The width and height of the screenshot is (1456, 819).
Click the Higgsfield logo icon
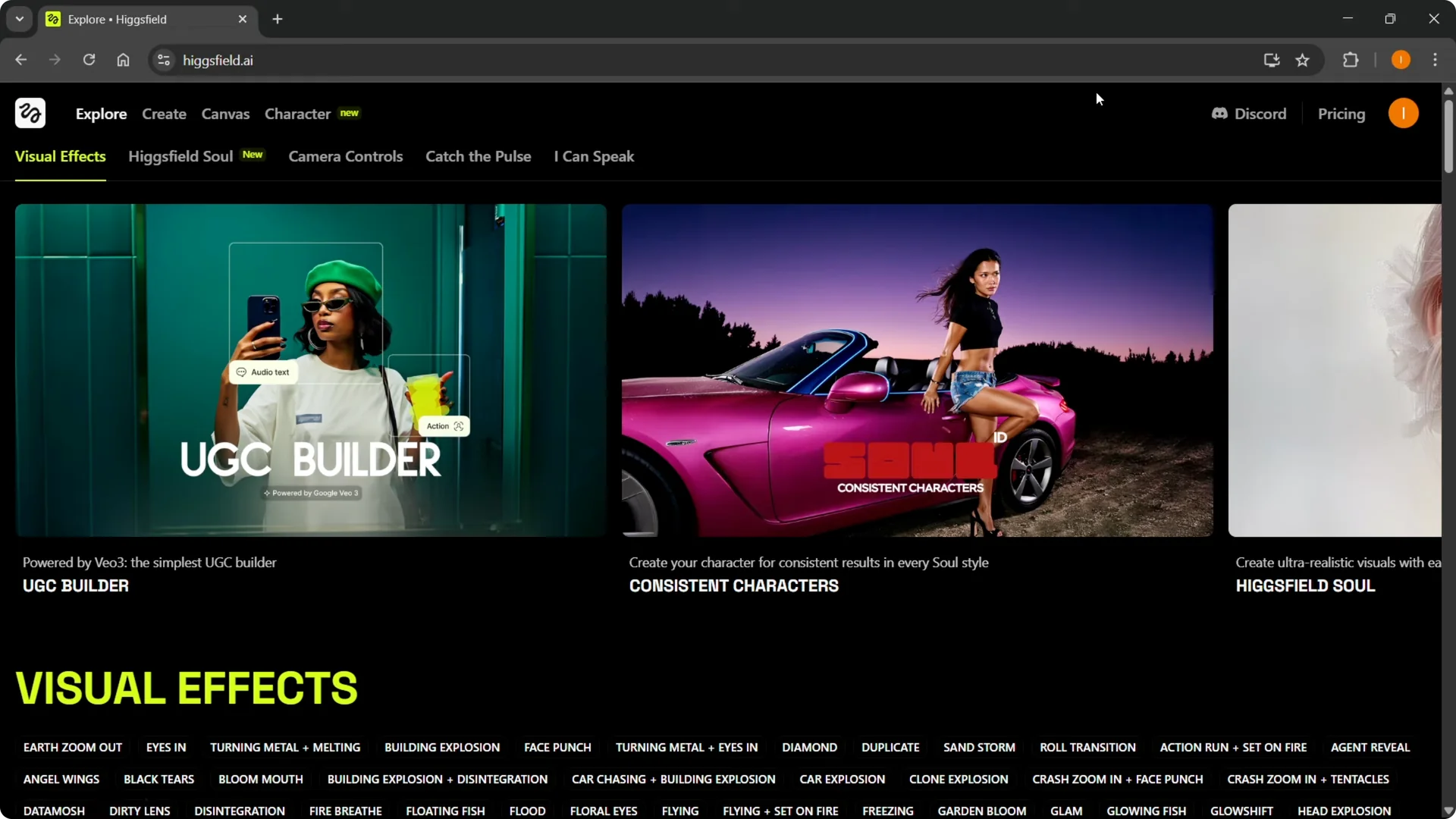point(30,113)
